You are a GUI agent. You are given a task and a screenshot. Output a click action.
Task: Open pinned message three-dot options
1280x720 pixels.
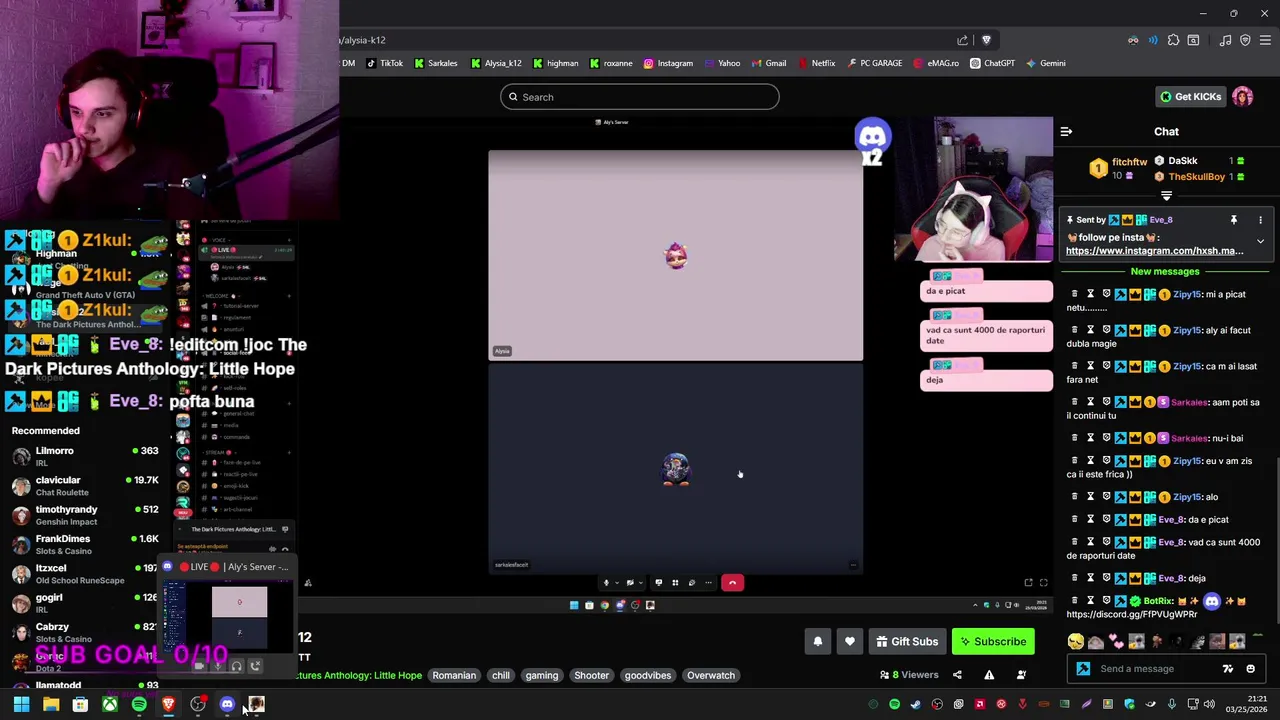pos(1260,220)
